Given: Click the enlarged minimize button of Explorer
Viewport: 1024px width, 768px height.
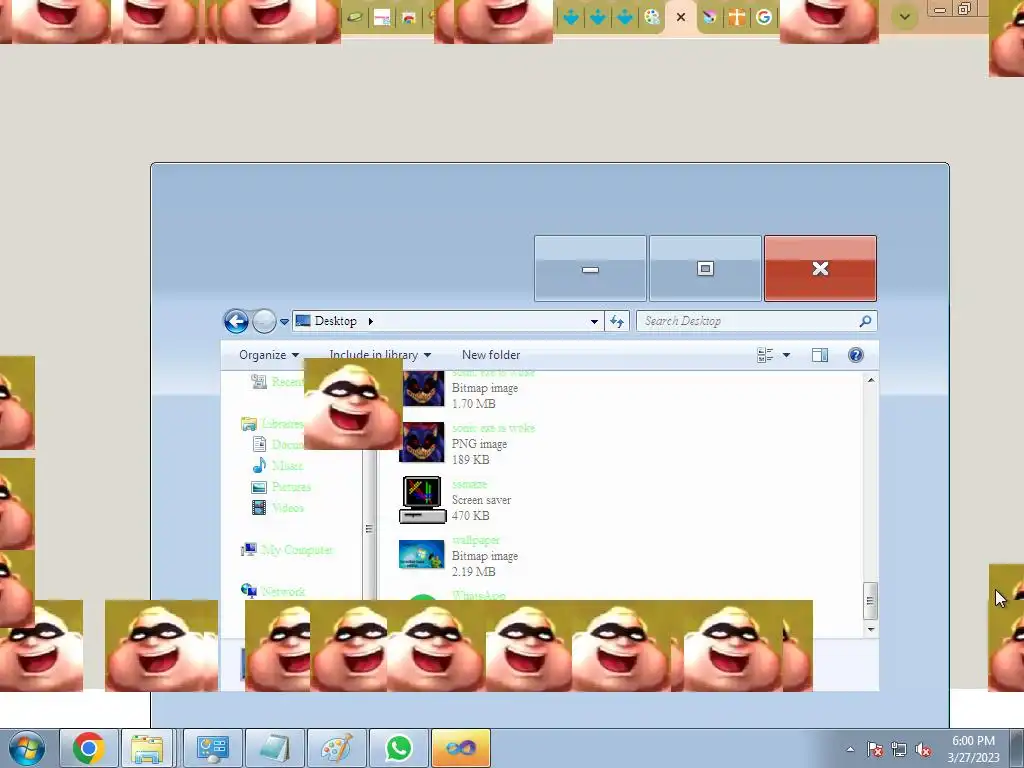Looking at the screenshot, I should [x=590, y=268].
